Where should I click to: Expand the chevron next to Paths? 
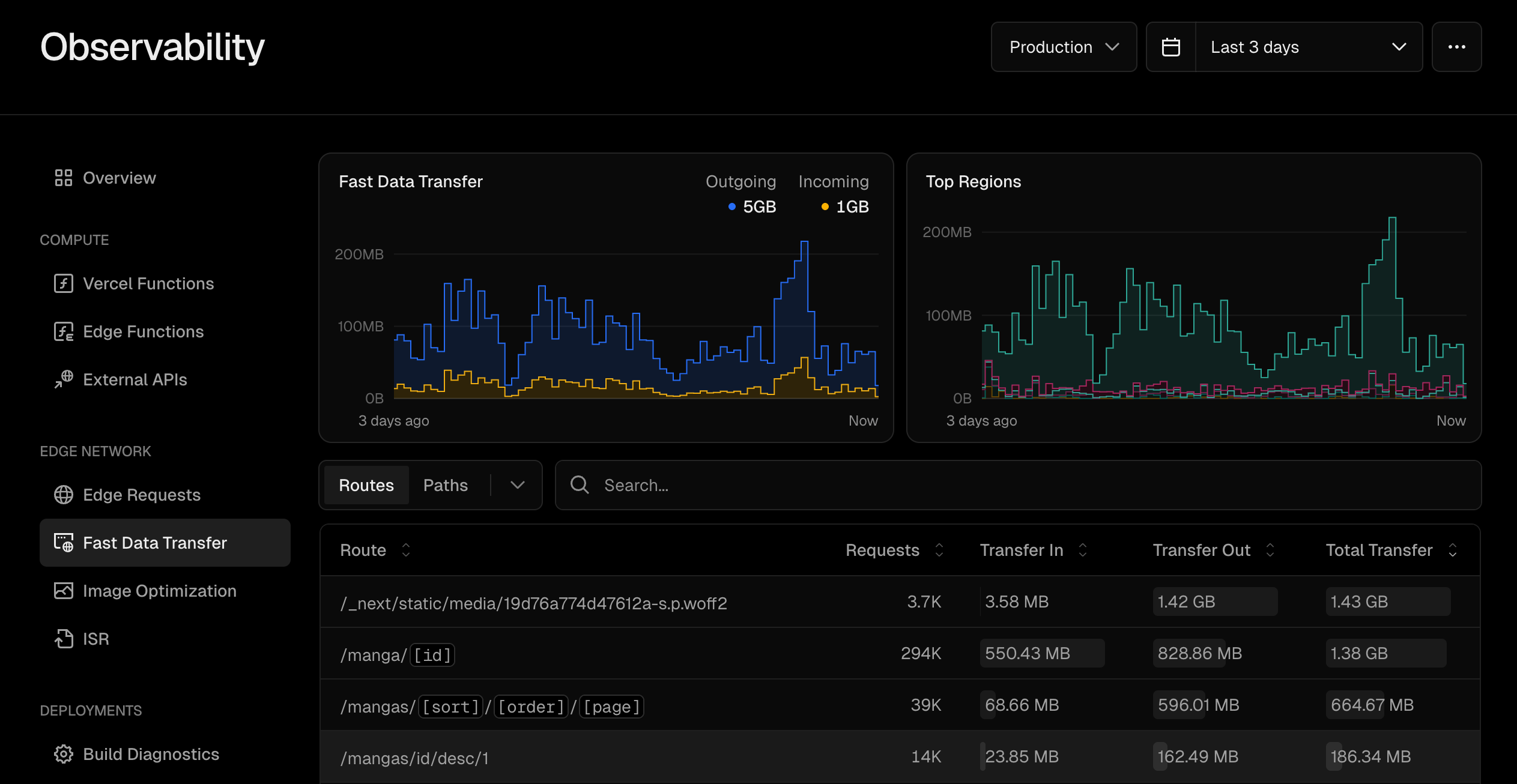517,484
